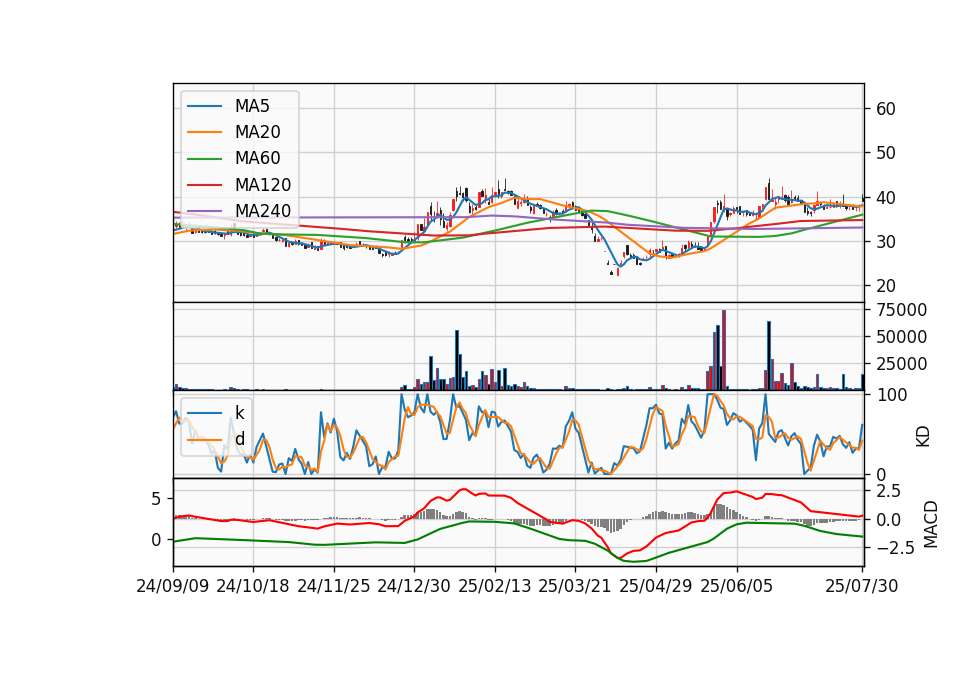The height and width of the screenshot is (690, 960).
Task: Click the KD axis title
Action: coord(923,437)
